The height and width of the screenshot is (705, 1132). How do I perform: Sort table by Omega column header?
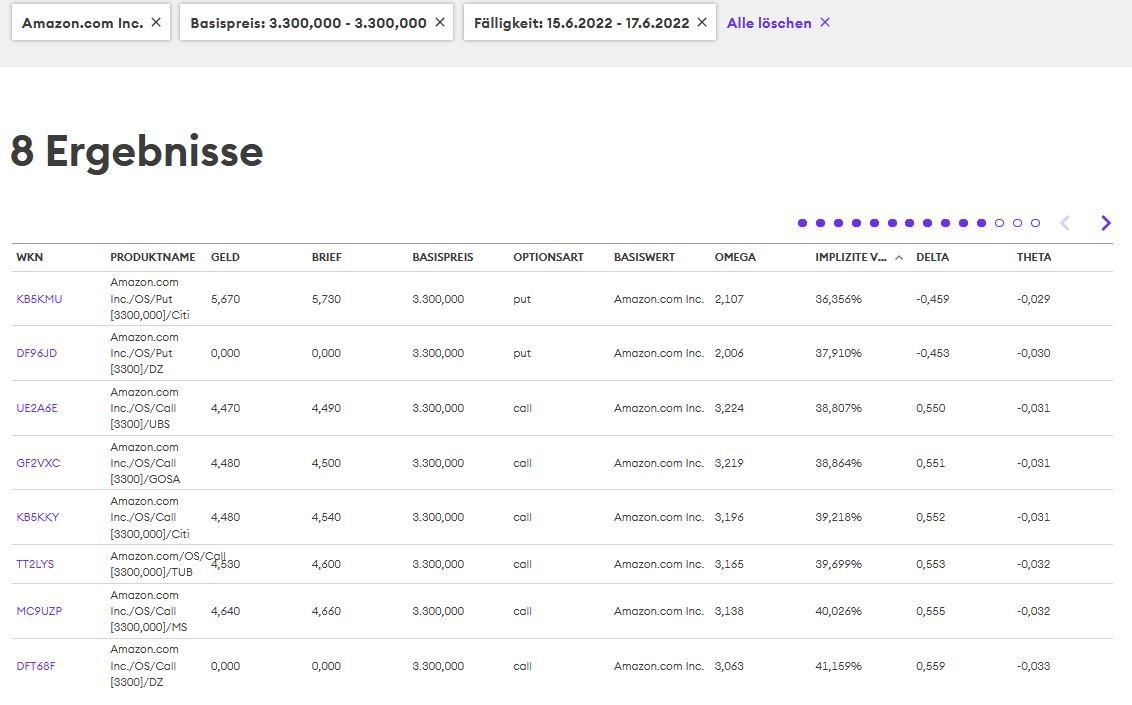click(x=735, y=257)
